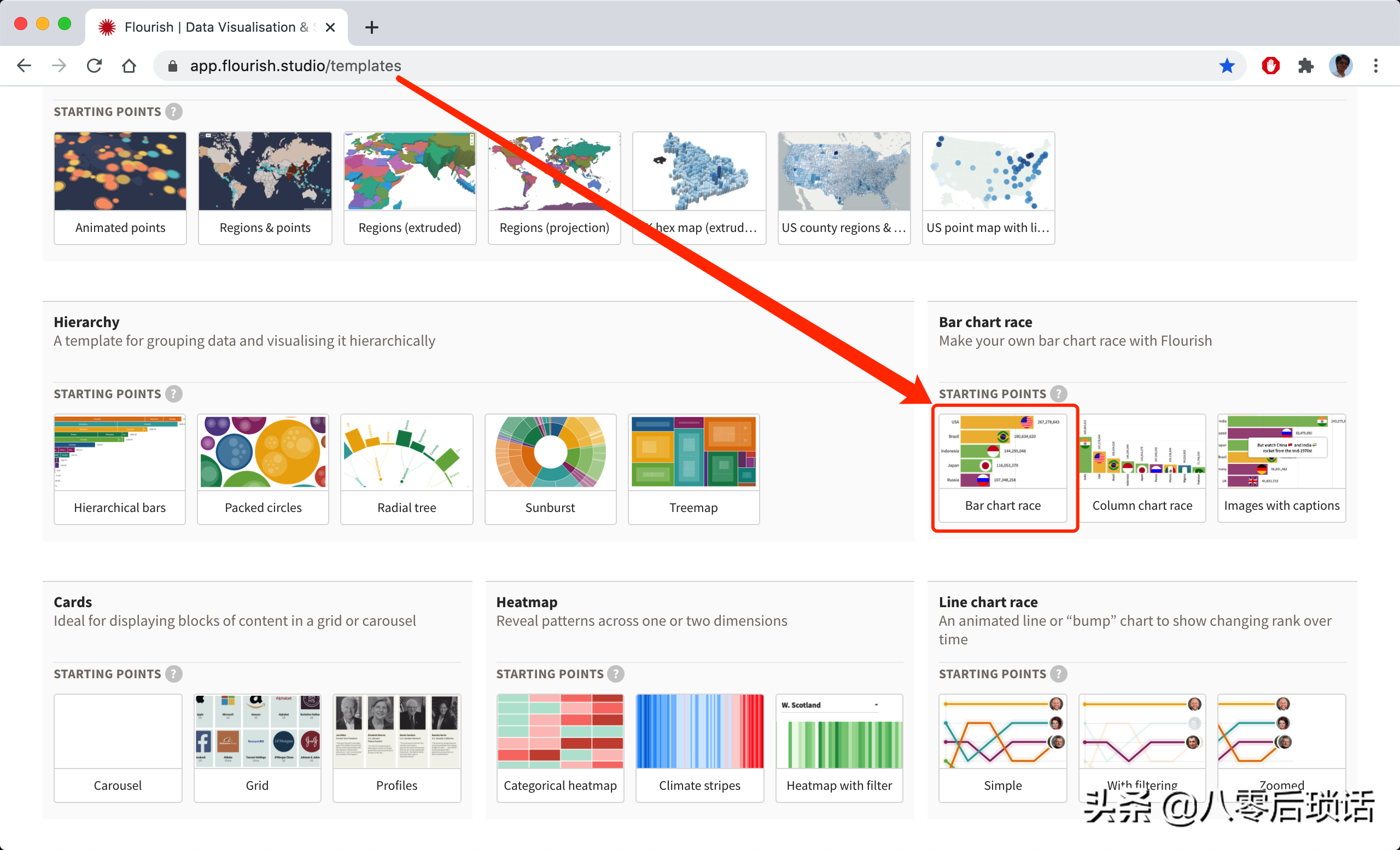1400x850 pixels.
Task: Open the Profiles cards template
Action: tap(396, 748)
